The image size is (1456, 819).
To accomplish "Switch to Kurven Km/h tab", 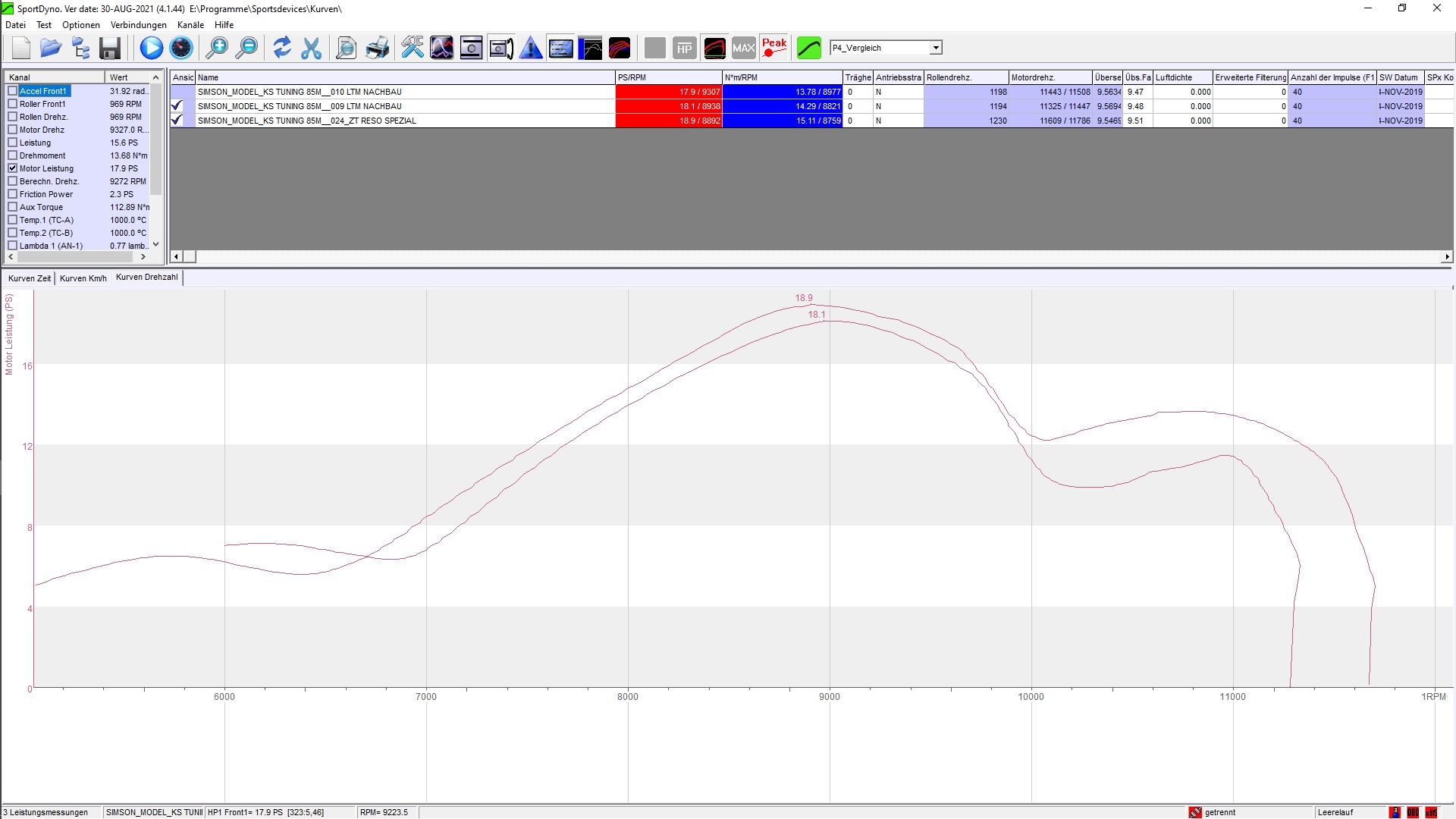I will [x=83, y=278].
